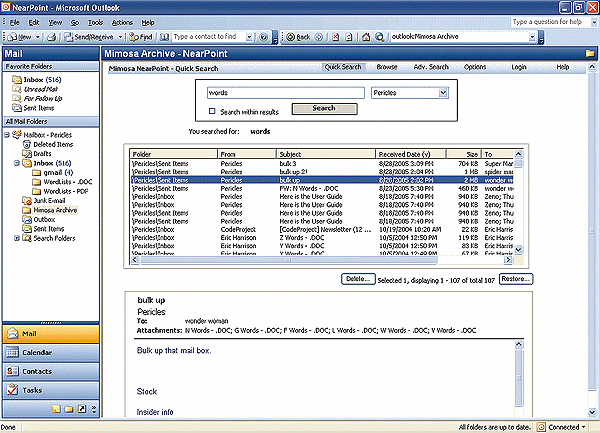Click the Search button

click(324, 108)
